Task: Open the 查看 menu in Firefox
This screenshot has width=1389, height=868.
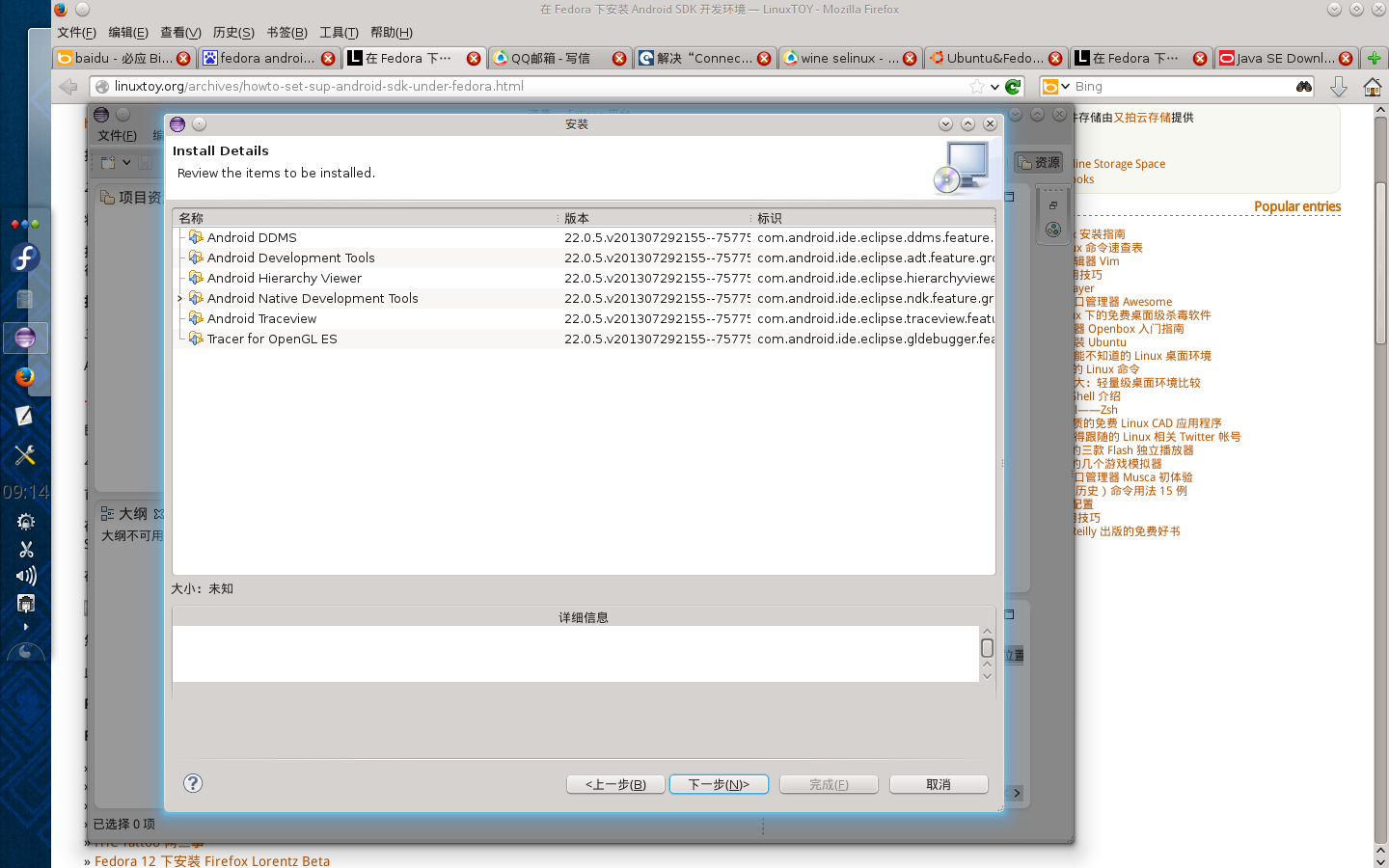Action: (180, 32)
